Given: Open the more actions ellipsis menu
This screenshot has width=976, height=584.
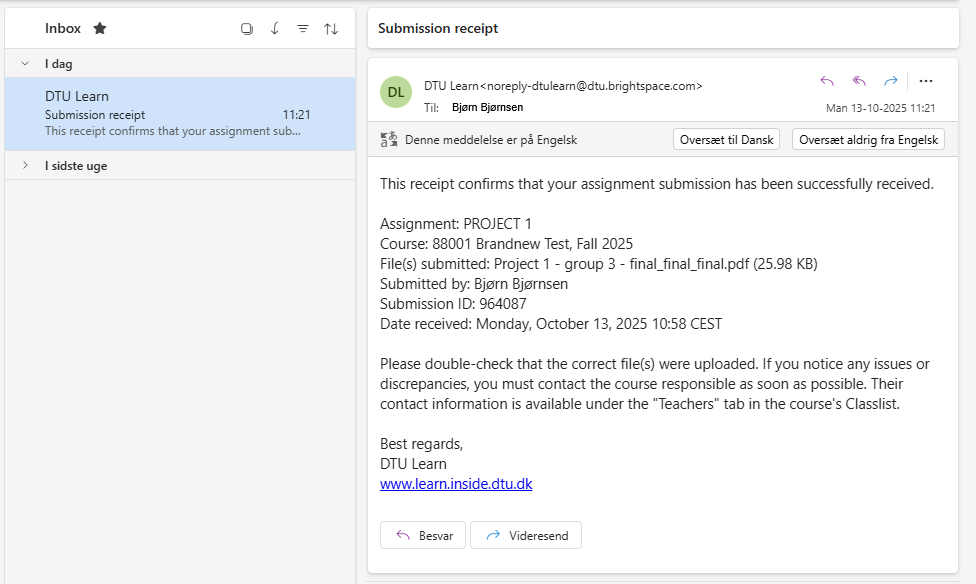Looking at the screenshot, I should click(926, 81).
